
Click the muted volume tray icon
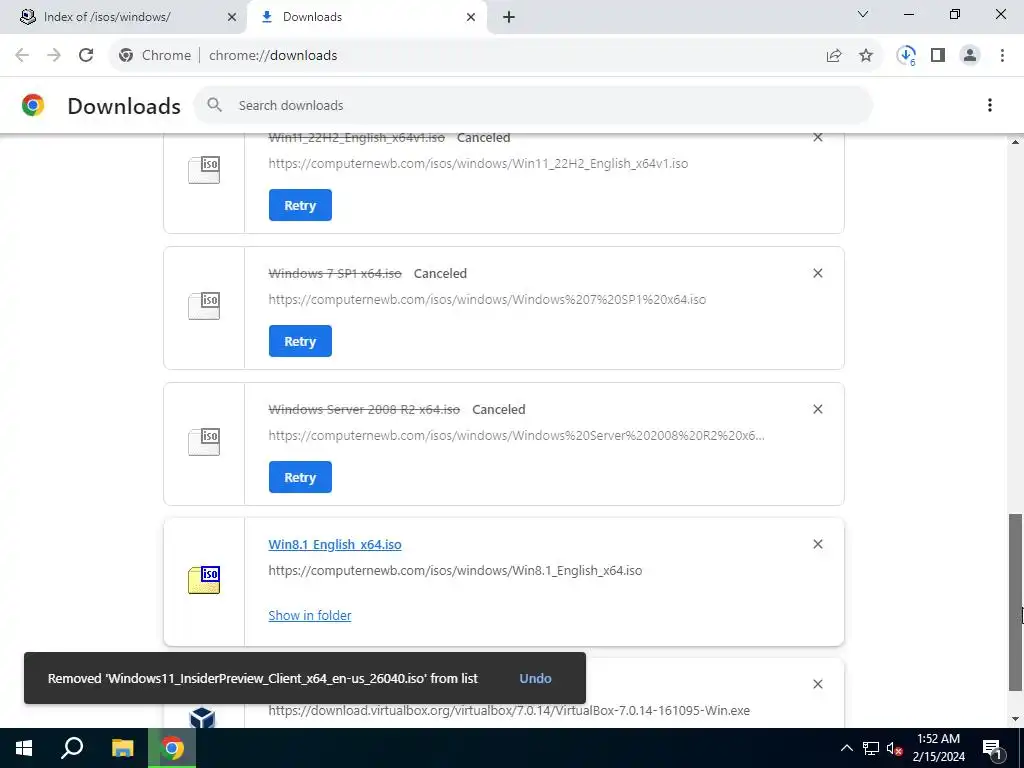pos(895,748)
